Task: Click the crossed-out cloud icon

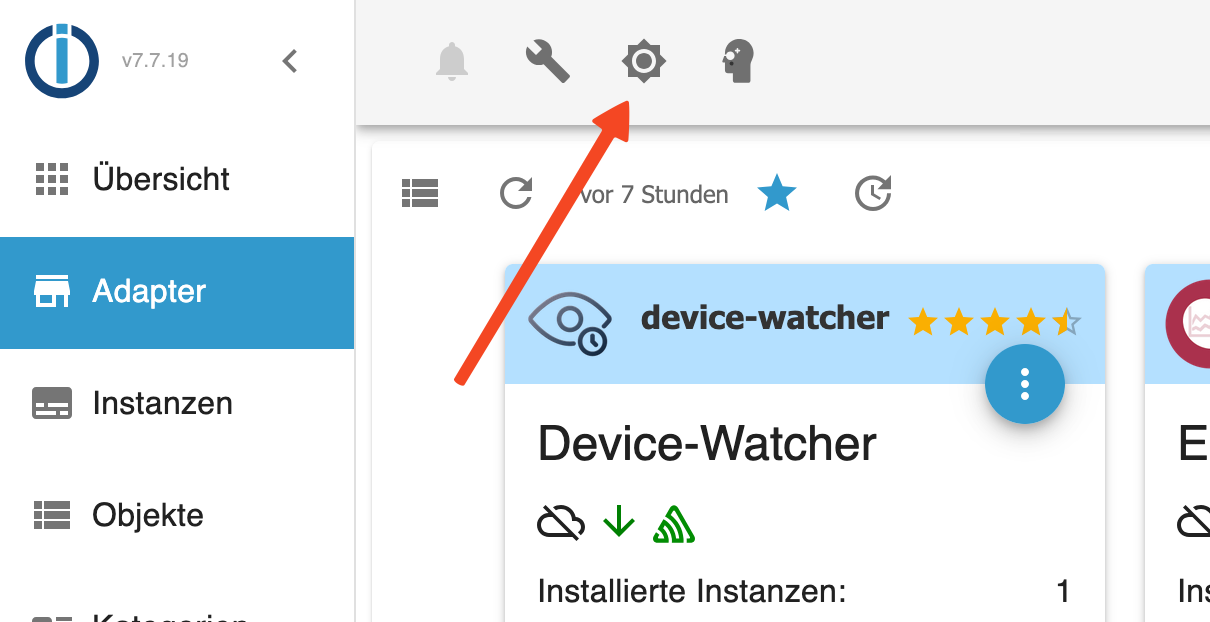Action: click(x=561, y=522)
